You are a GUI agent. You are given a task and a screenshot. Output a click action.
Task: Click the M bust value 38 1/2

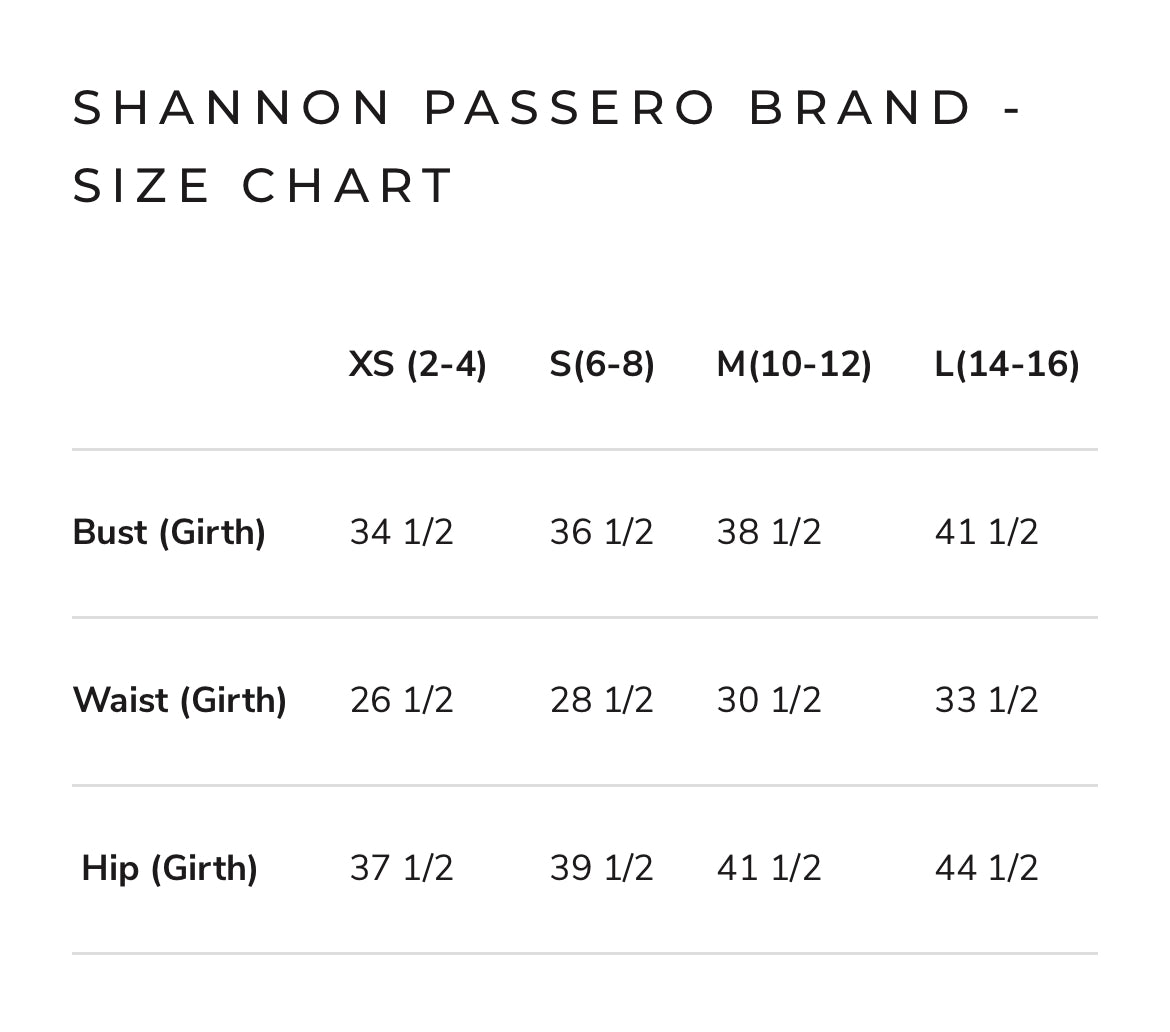coord(769,532)
